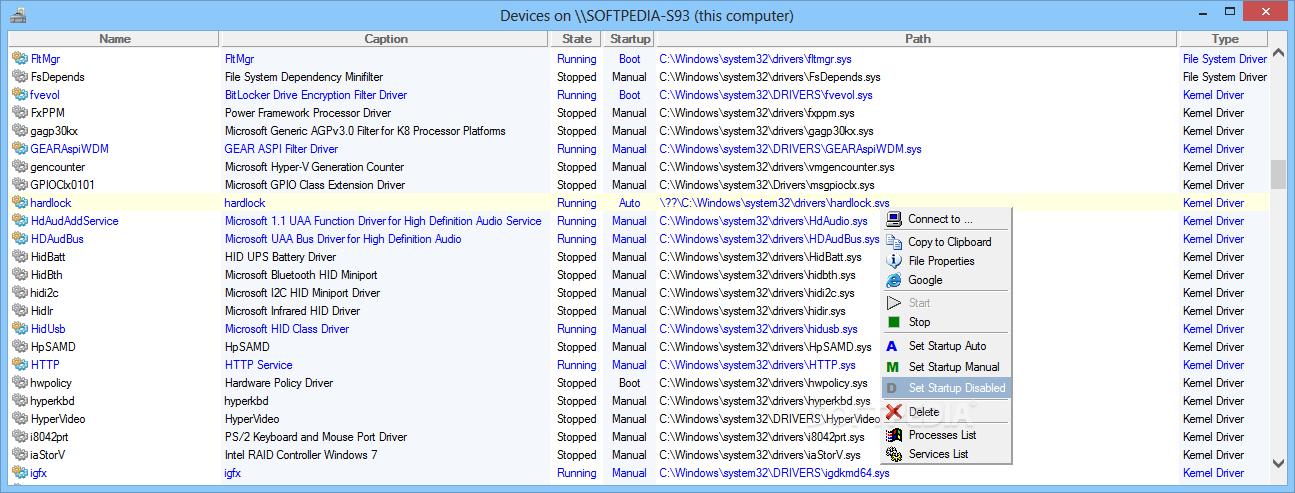
Task: Click the File Properties info icon
Action: pos(894,261)
